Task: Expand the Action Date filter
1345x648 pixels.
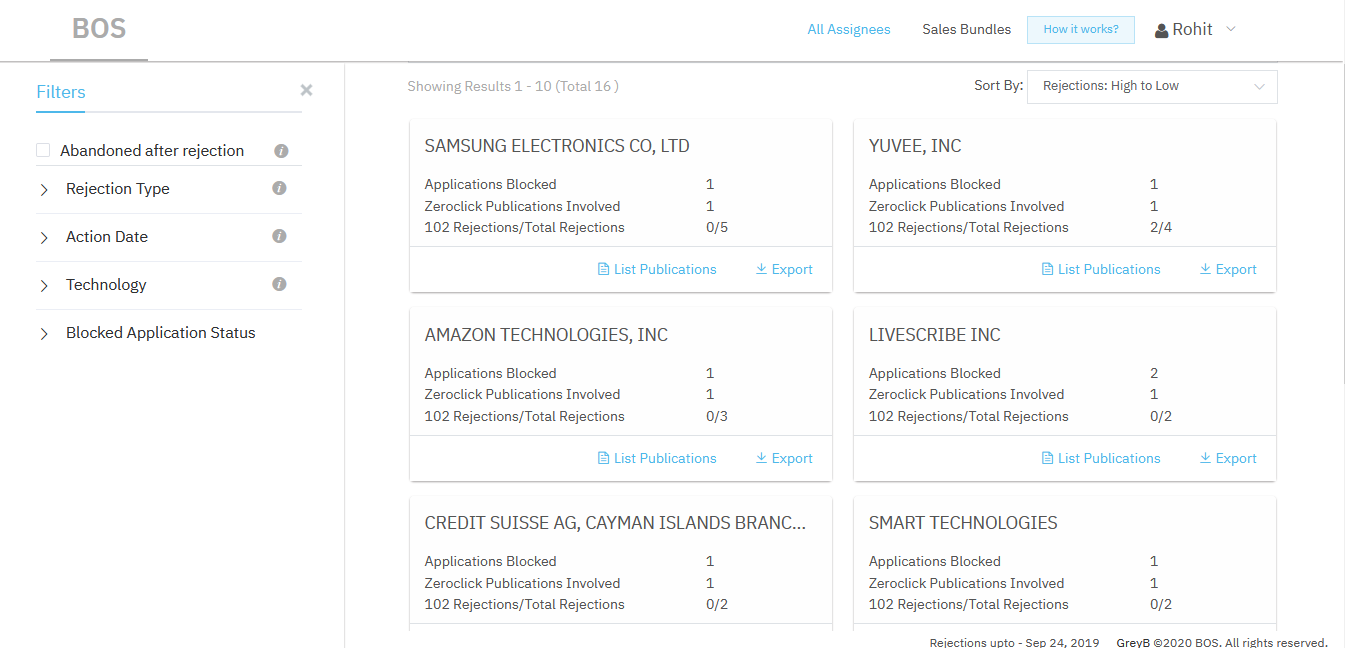Action: (x=44, y=237)
